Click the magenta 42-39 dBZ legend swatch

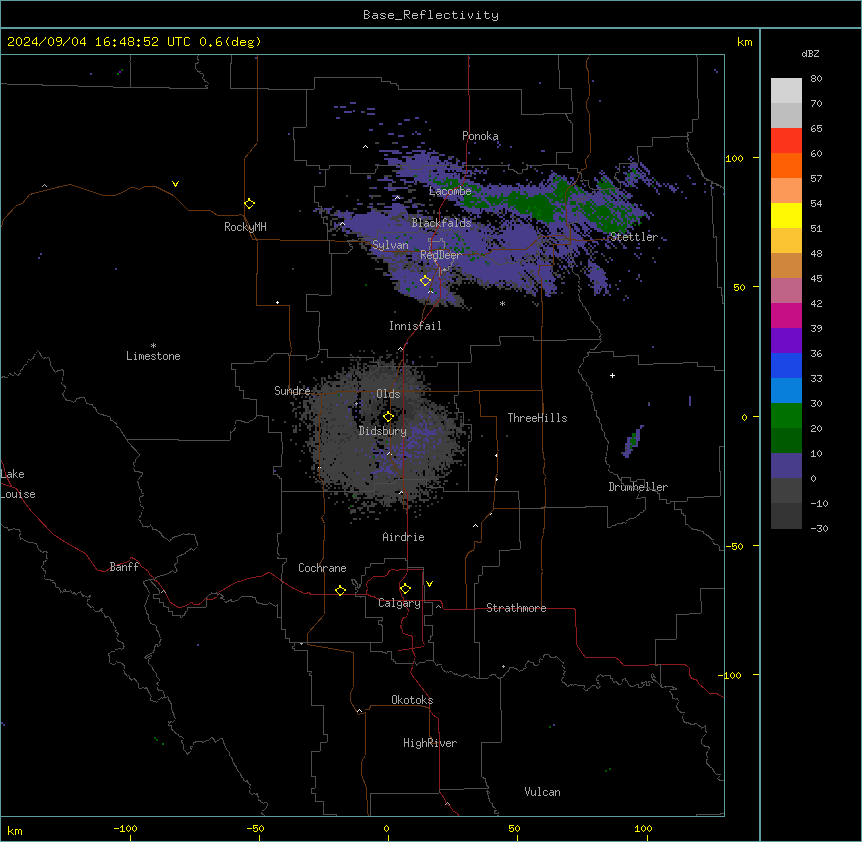(786, 315)
